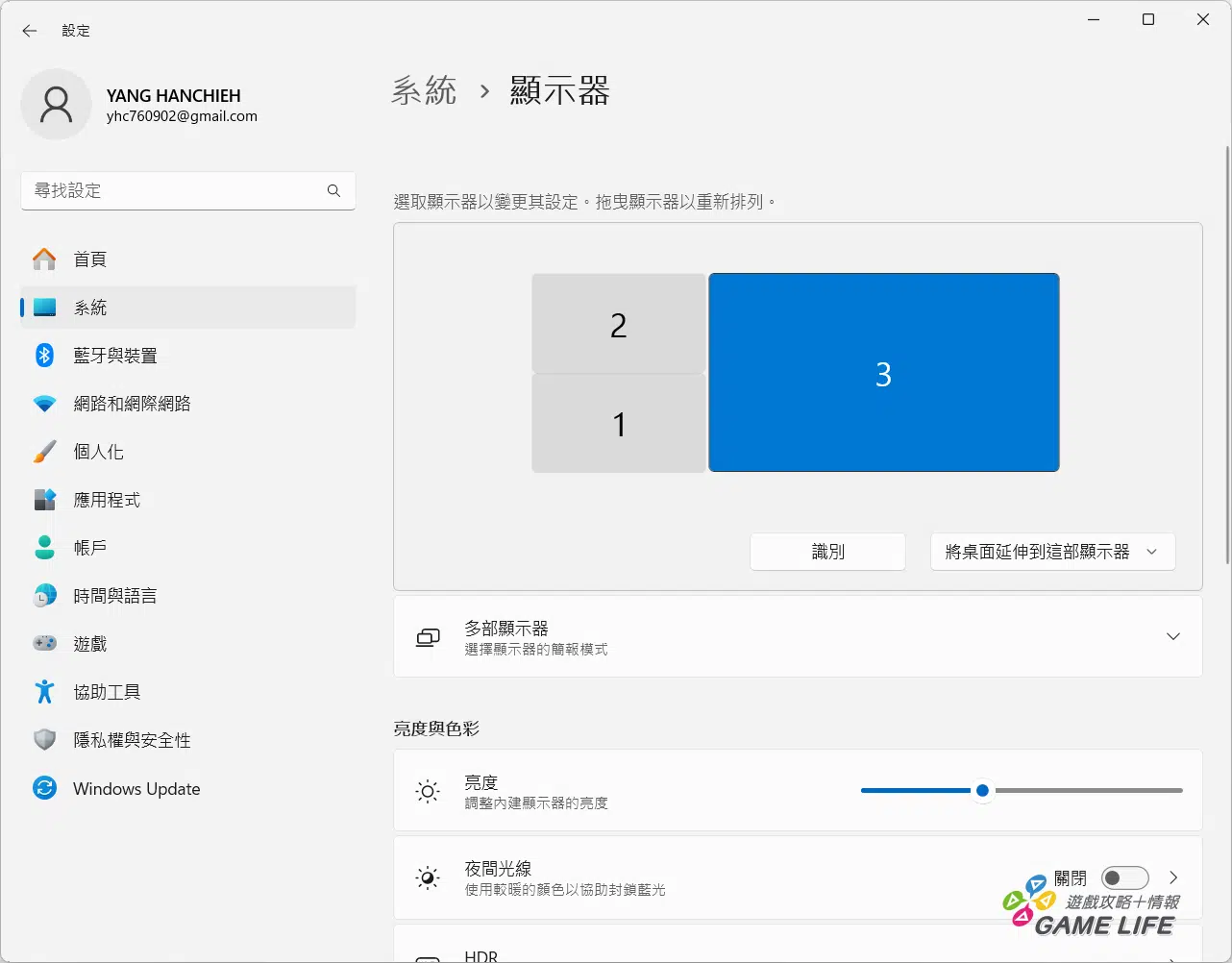Click the 遊戲 gamepad icon
Viewport: 1232px width, 963px height.
[44, 644]
